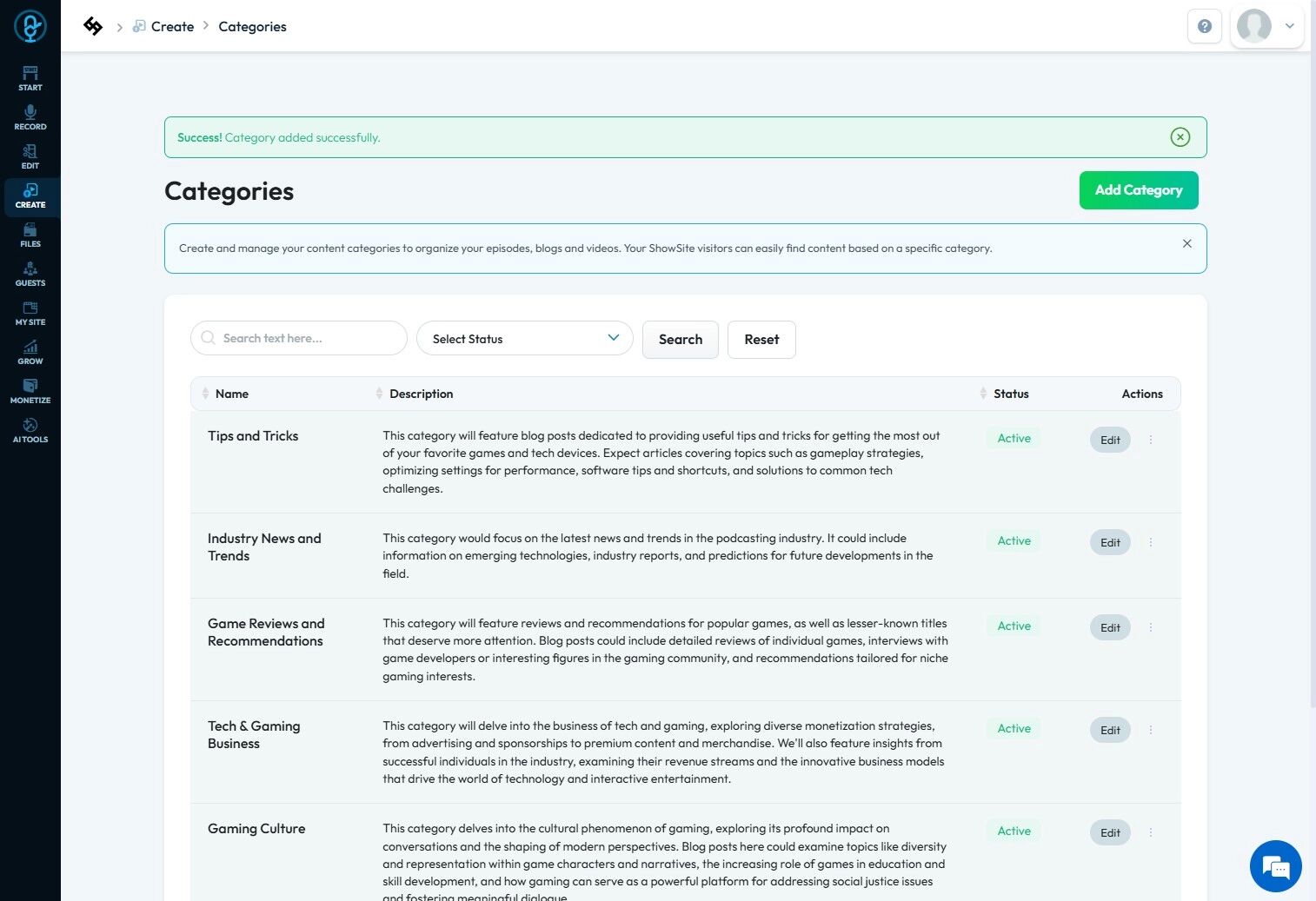The width and height of the screenshot is (1316, 901).
Task: Edit the Tech & Gaming Business category
Action: tap(1110, 730)
